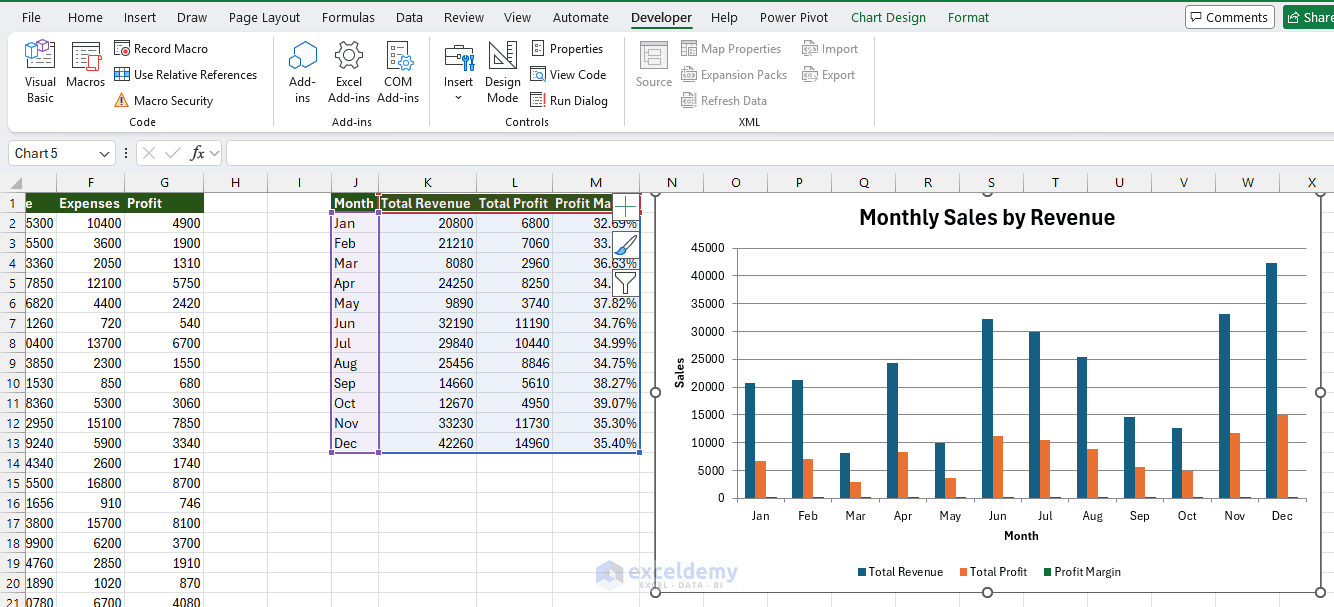This screenshot has height=607, width=1334.
Task: Start Record Macro
Action: point(161,48)
